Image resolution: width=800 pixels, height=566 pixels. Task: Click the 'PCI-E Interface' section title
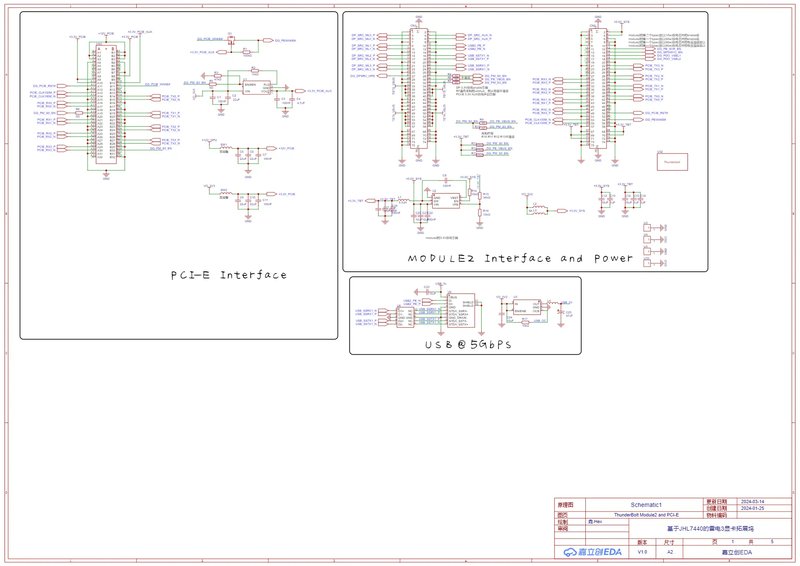(x=229, y=275)
